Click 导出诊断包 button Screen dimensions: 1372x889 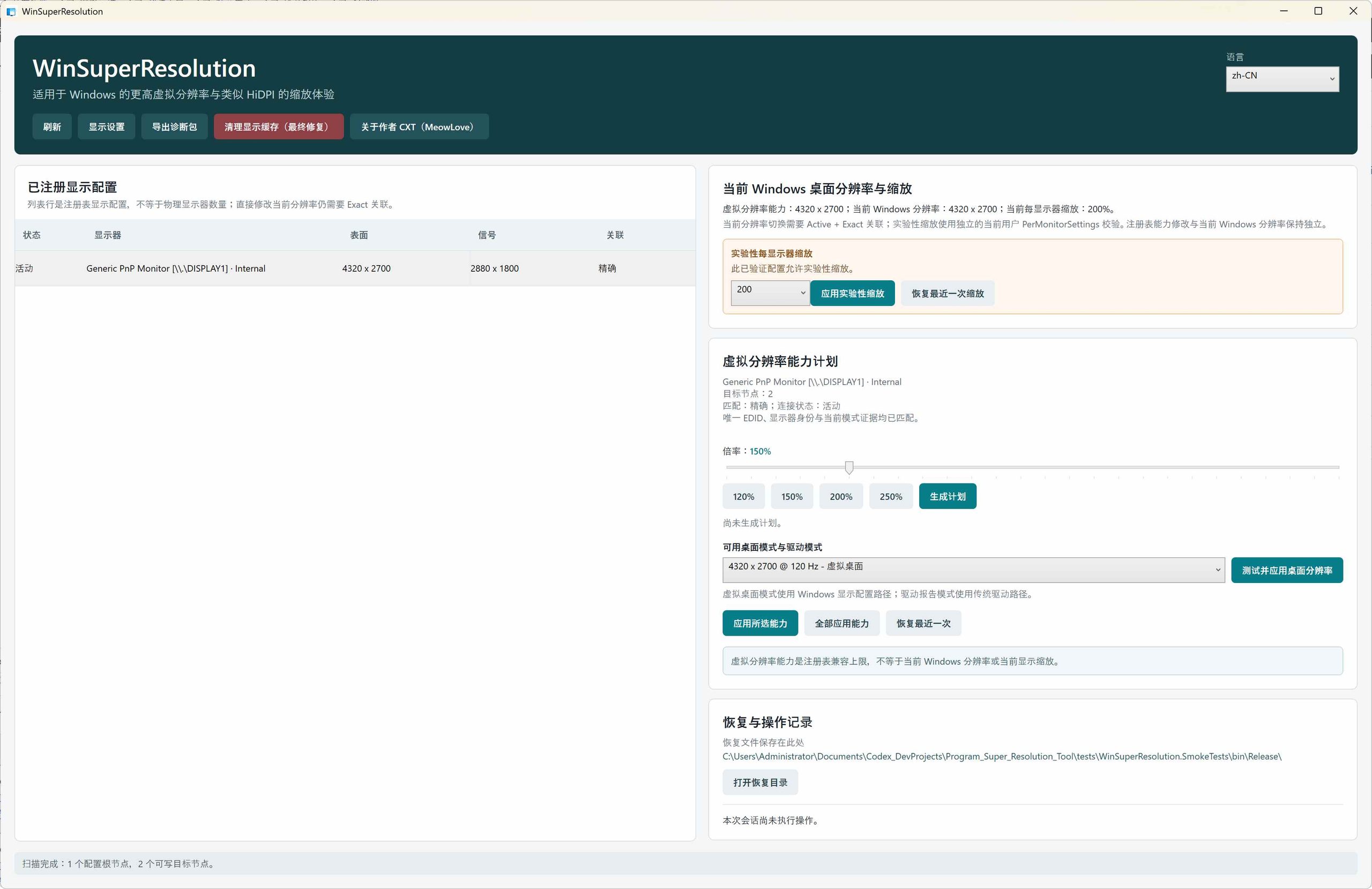pos(175,127)
